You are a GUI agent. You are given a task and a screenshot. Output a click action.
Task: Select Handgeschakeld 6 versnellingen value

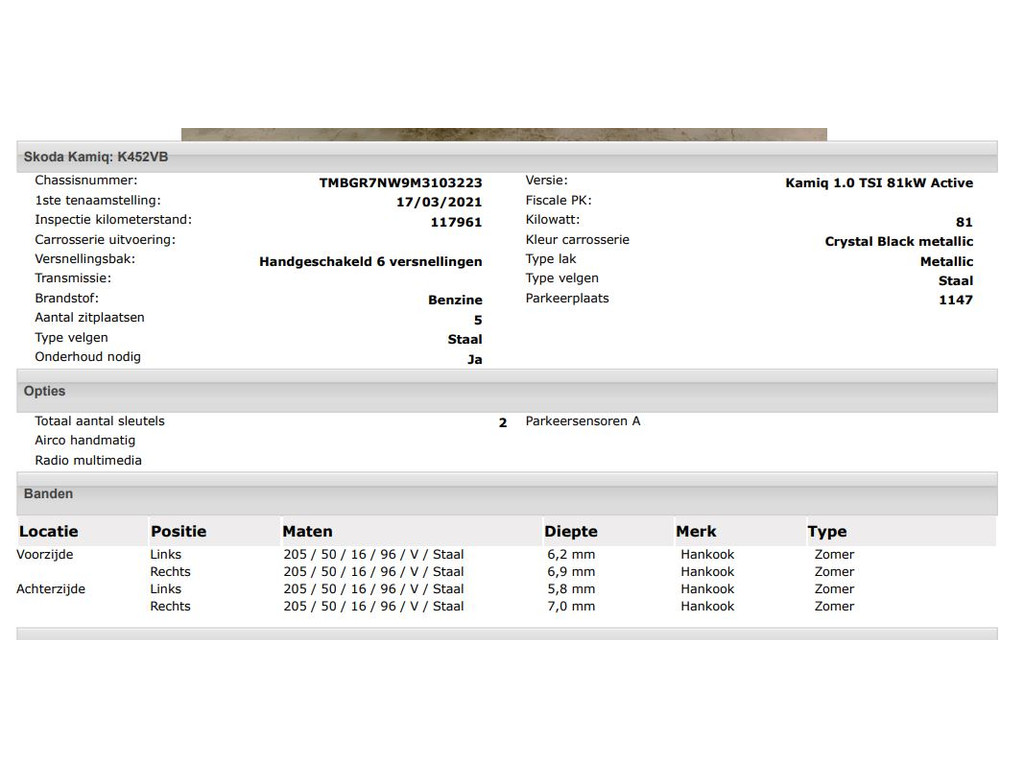coord(370,262)
